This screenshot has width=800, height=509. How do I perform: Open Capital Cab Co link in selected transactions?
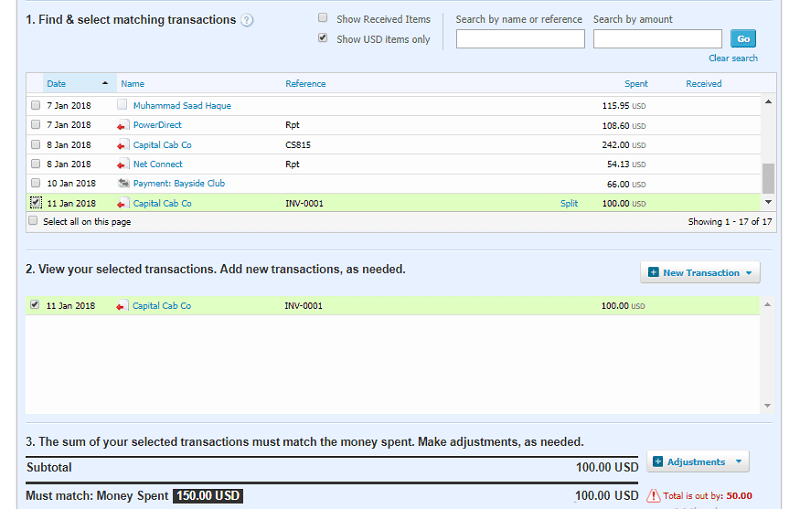pyautogui.click(x=162, y=306)
